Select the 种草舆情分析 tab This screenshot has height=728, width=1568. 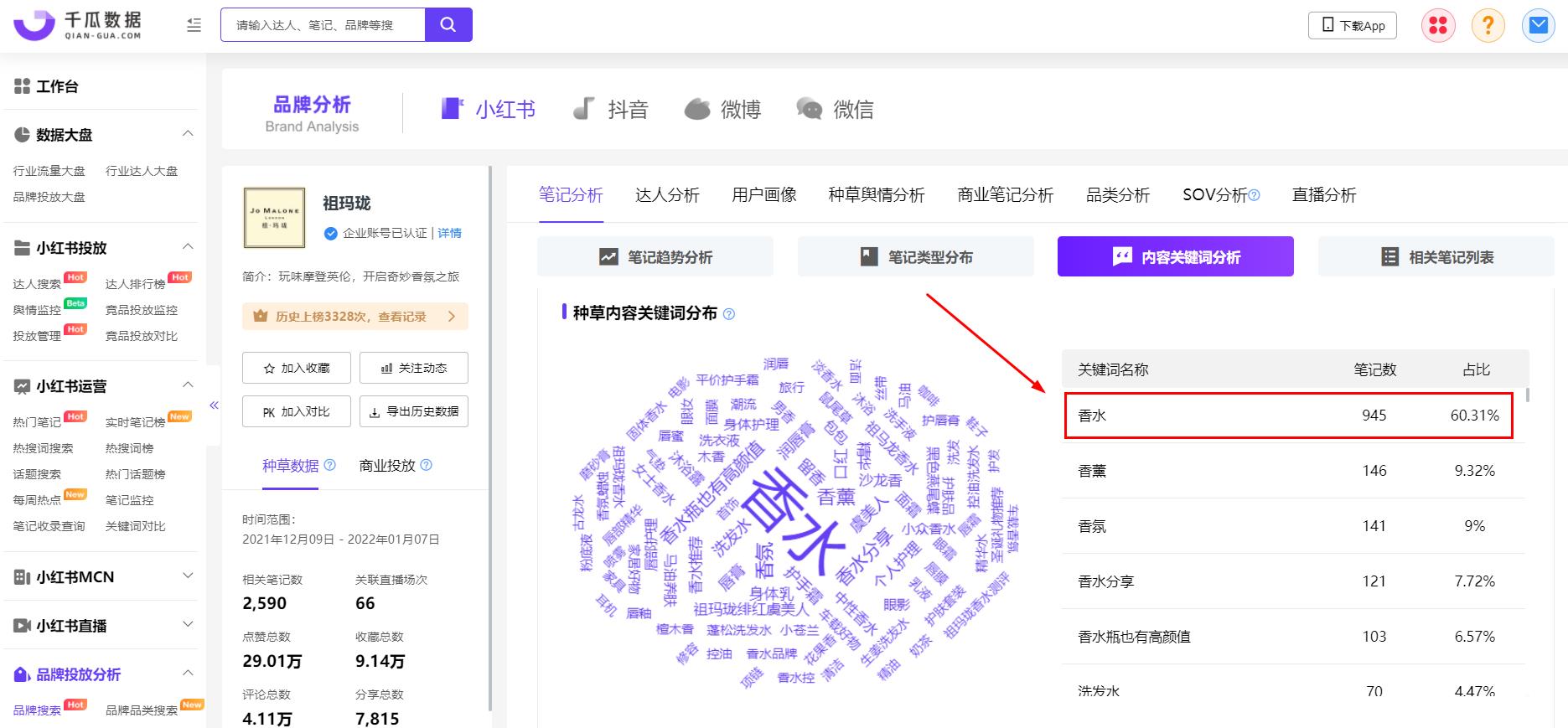(x=877, y=194)
